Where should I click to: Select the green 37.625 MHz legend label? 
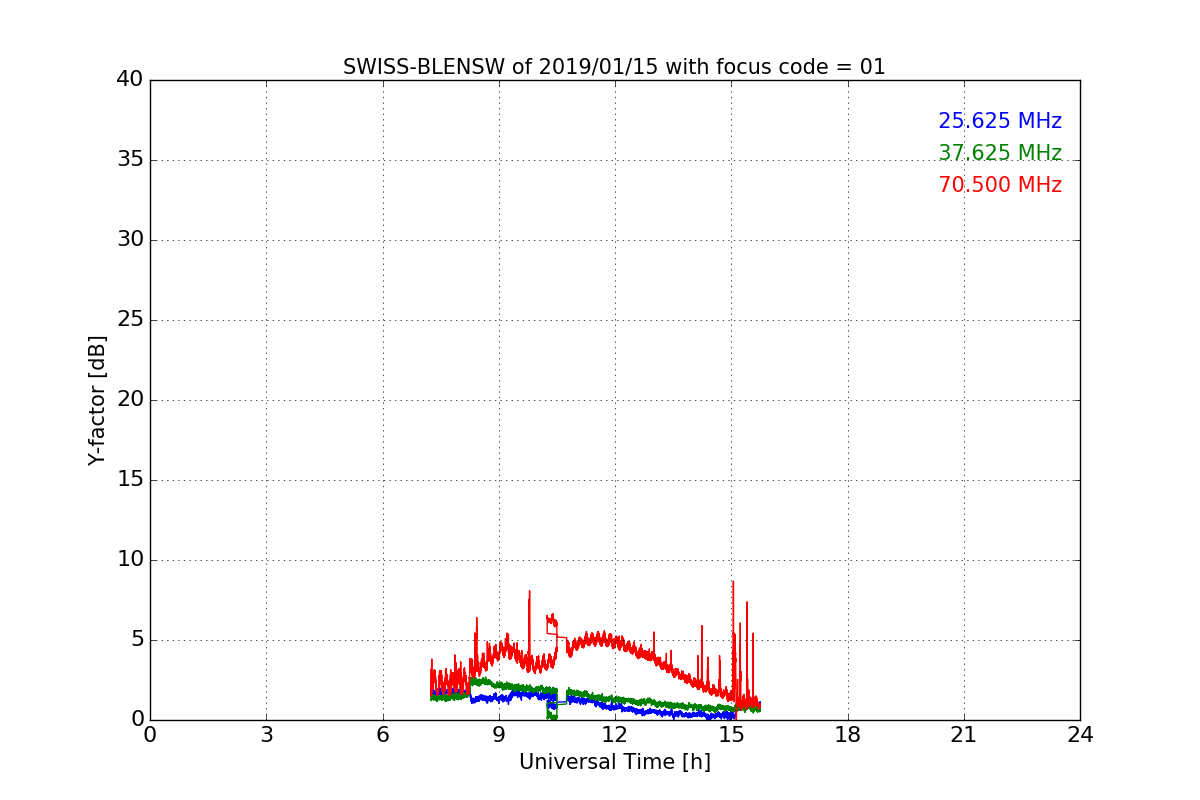(x=1000, y=153)
